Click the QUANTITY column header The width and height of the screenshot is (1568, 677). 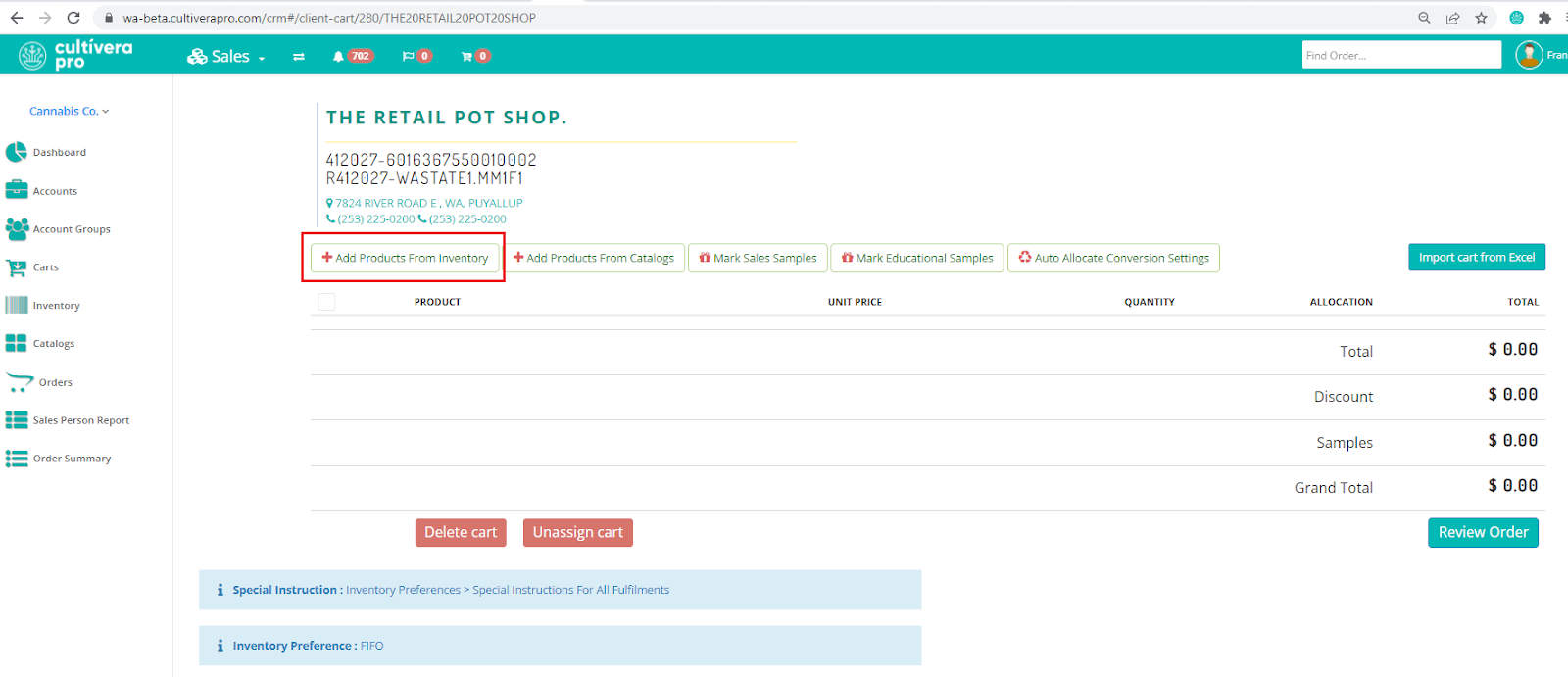point(1150,302)
